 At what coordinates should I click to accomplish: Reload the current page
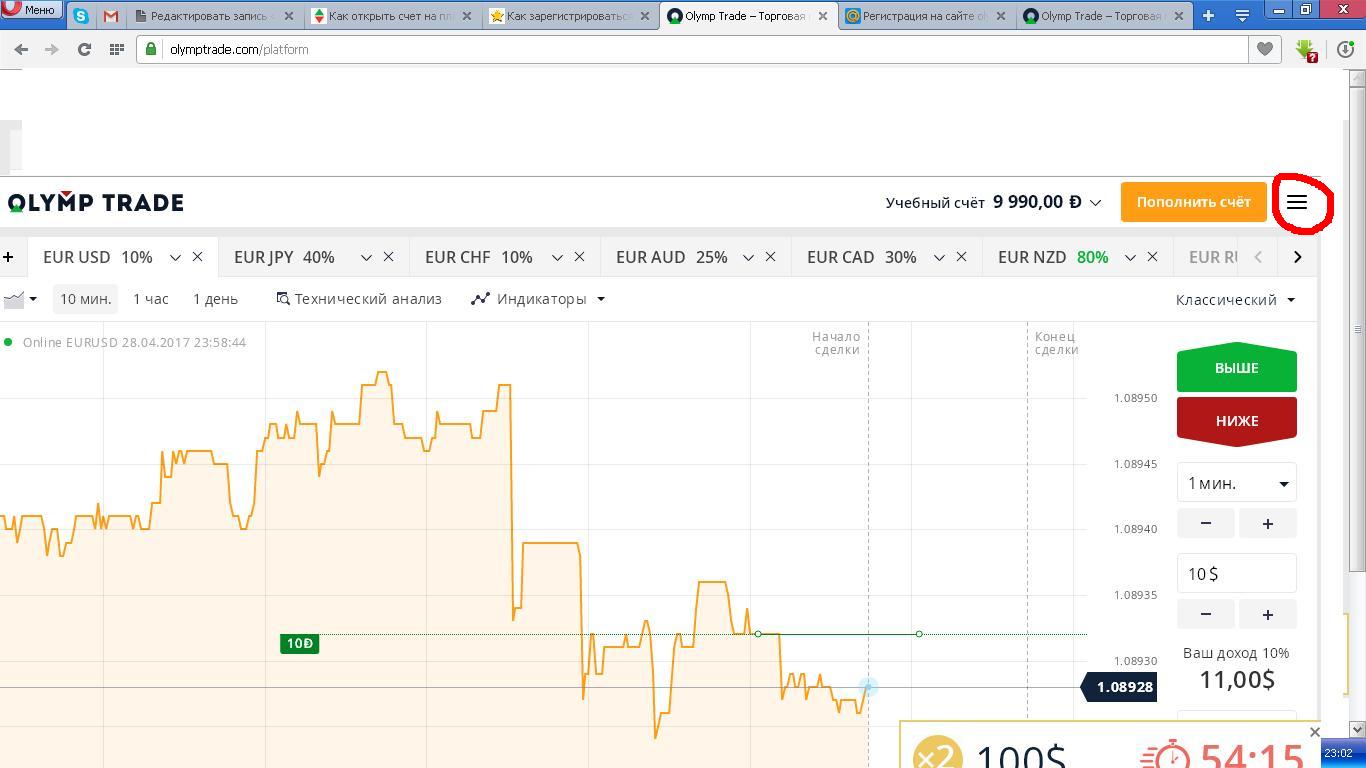click(84, 49)
